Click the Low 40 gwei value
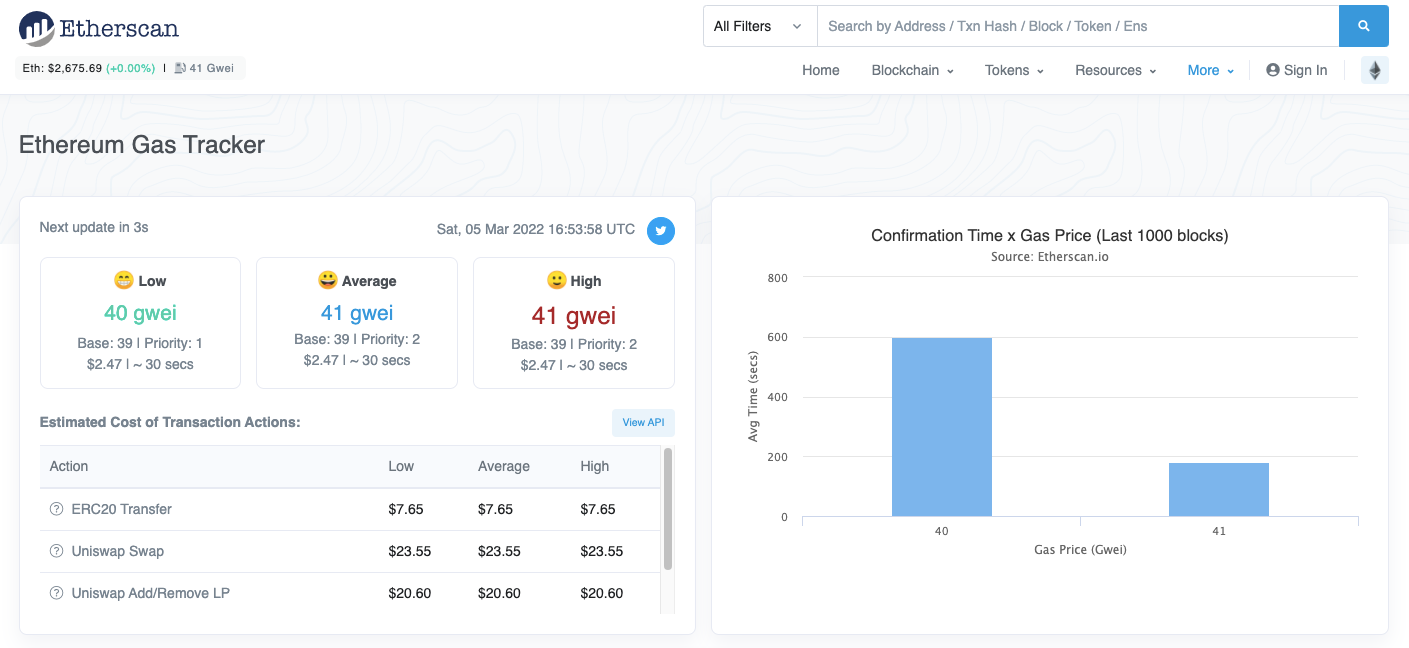The width and height of the screenshot is (1409, 648). coord(140,313)
